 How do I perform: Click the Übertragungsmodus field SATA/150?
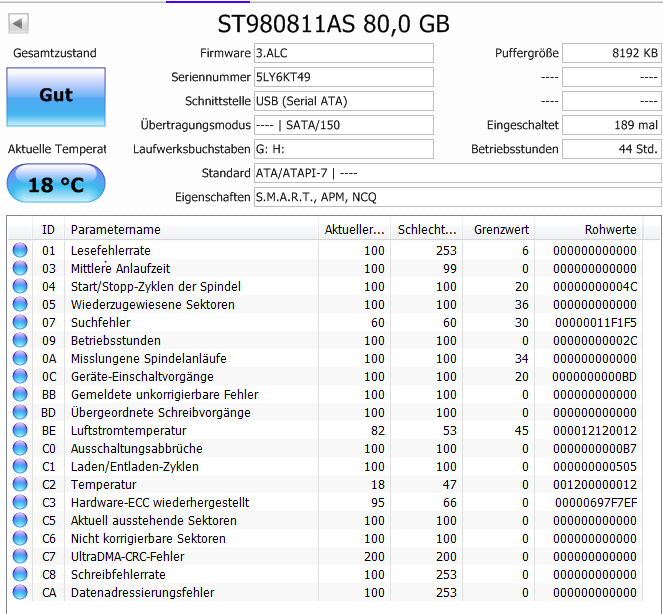(x=344, y=125)
